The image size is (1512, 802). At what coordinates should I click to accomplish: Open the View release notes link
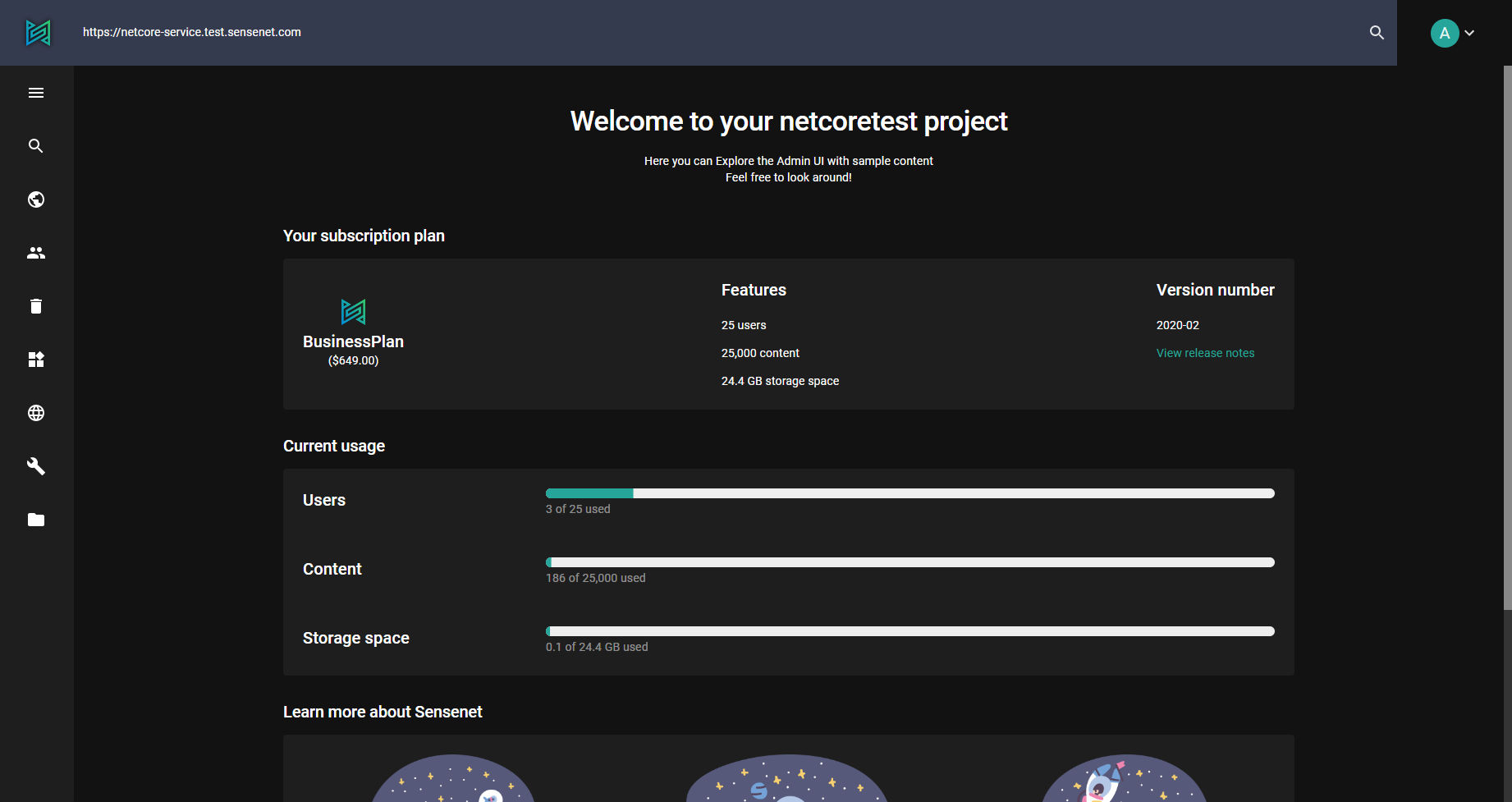coord(1205,353)
